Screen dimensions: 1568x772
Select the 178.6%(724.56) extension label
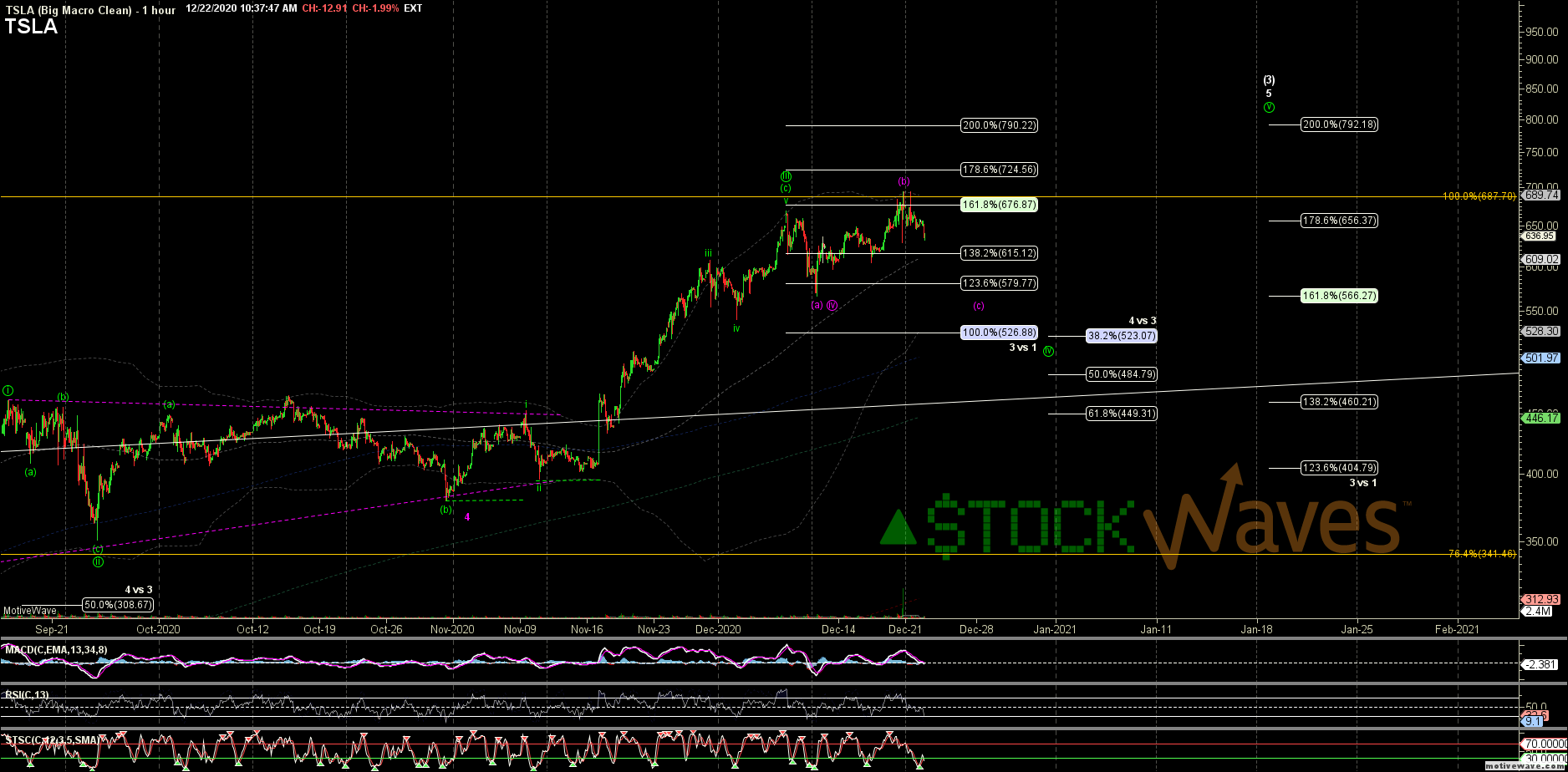click(x=1000, y=170)
